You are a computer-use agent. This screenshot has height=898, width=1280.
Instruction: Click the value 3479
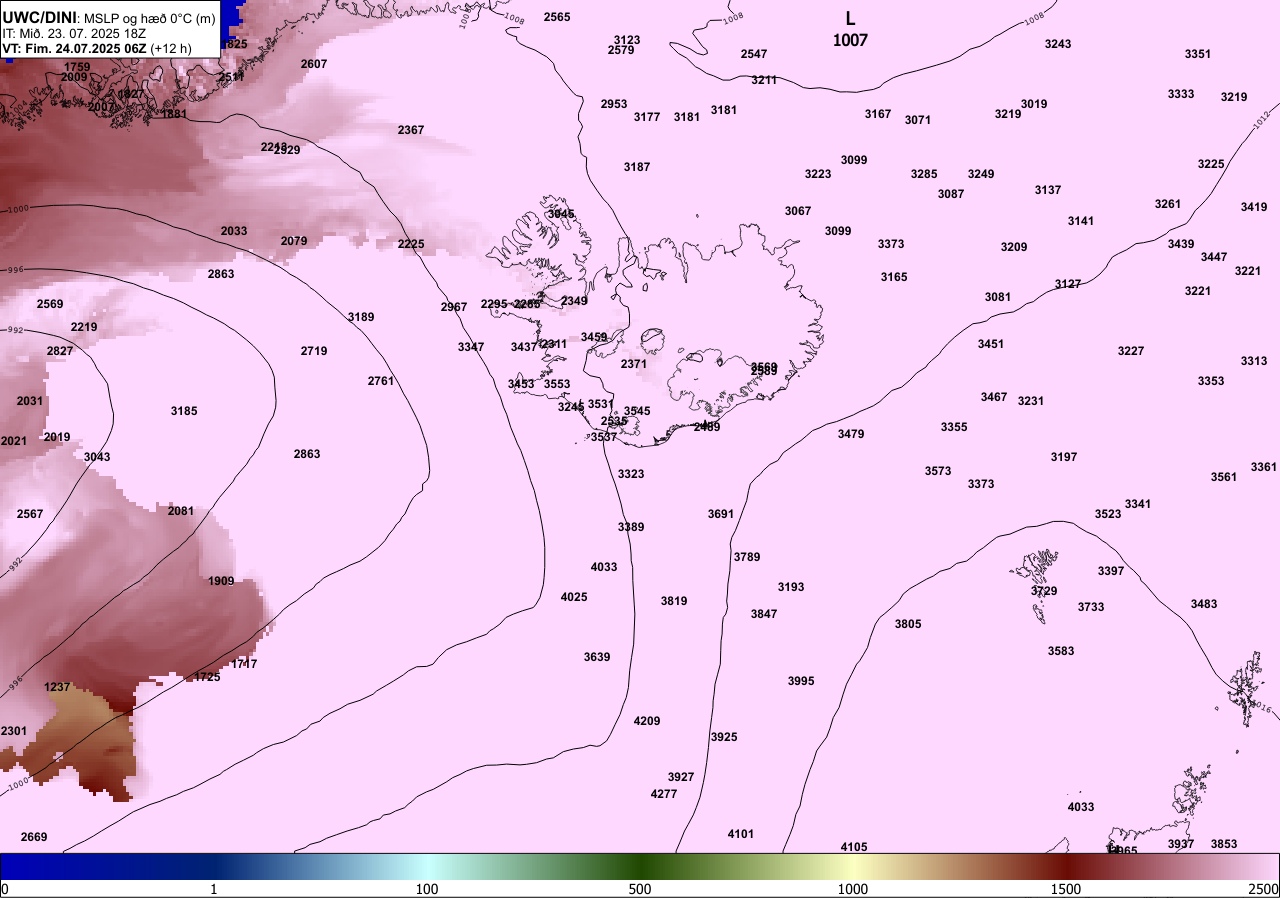click(851, 434)
